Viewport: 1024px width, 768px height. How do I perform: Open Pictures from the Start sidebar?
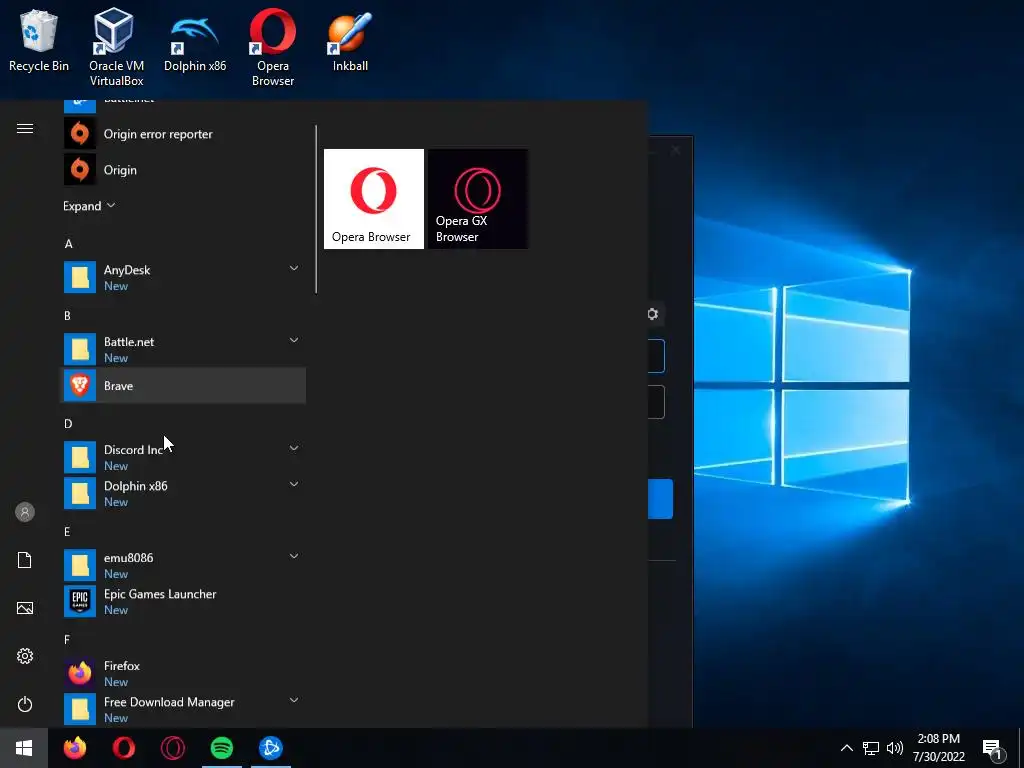pyautogui.click(x=25, y=608)
